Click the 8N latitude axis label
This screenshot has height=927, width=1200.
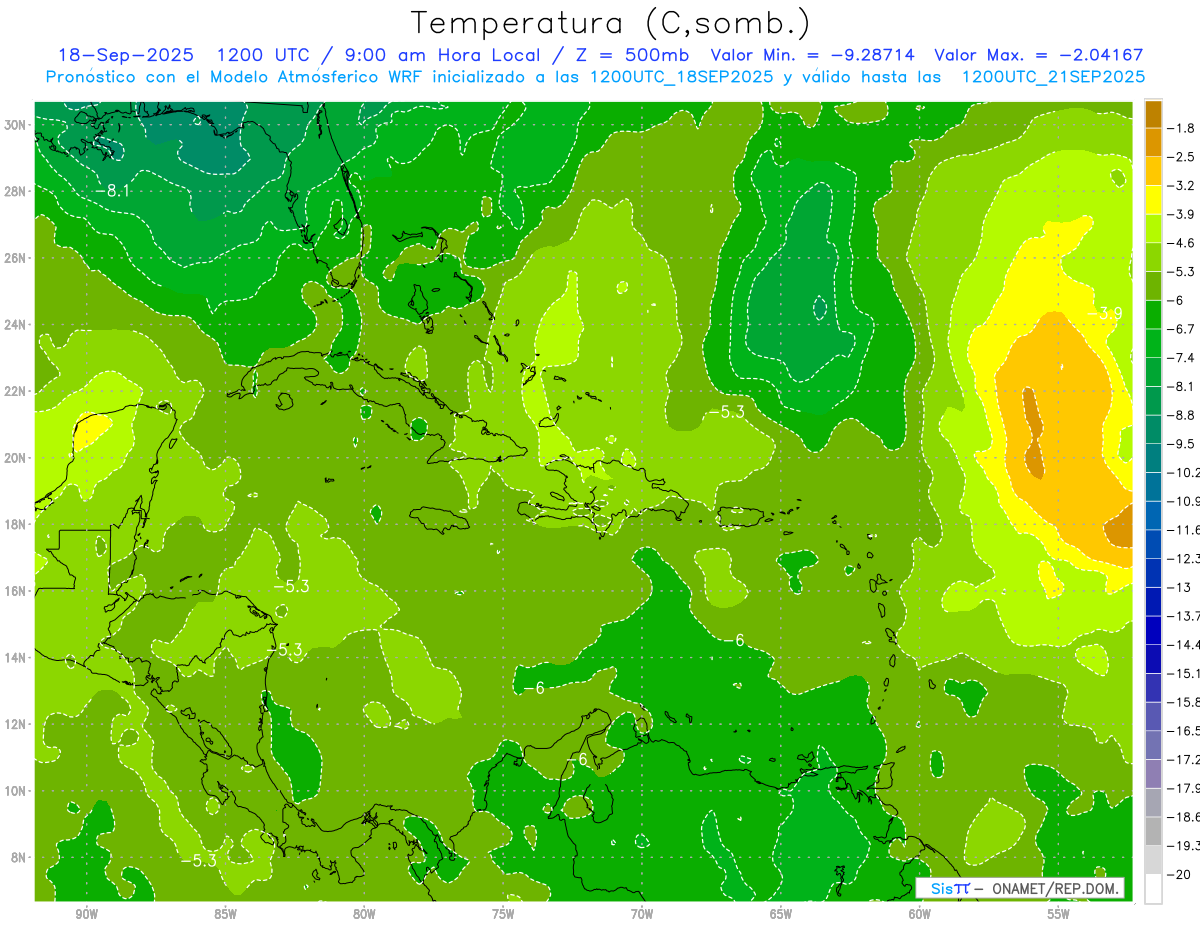click(x=18, y=857)
